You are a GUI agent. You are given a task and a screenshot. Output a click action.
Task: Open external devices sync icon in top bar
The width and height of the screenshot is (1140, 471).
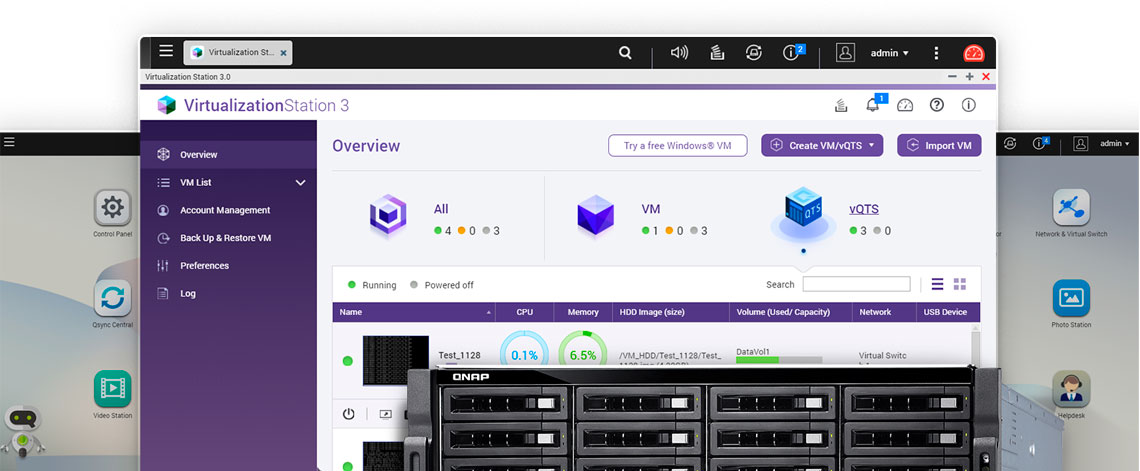pos(753,52)
